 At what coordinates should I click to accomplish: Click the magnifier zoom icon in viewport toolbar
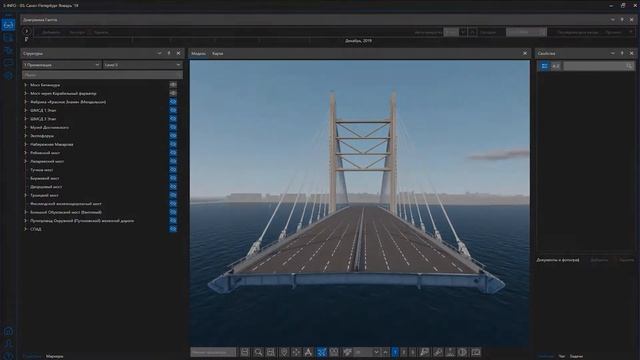(x=258, y=352)
